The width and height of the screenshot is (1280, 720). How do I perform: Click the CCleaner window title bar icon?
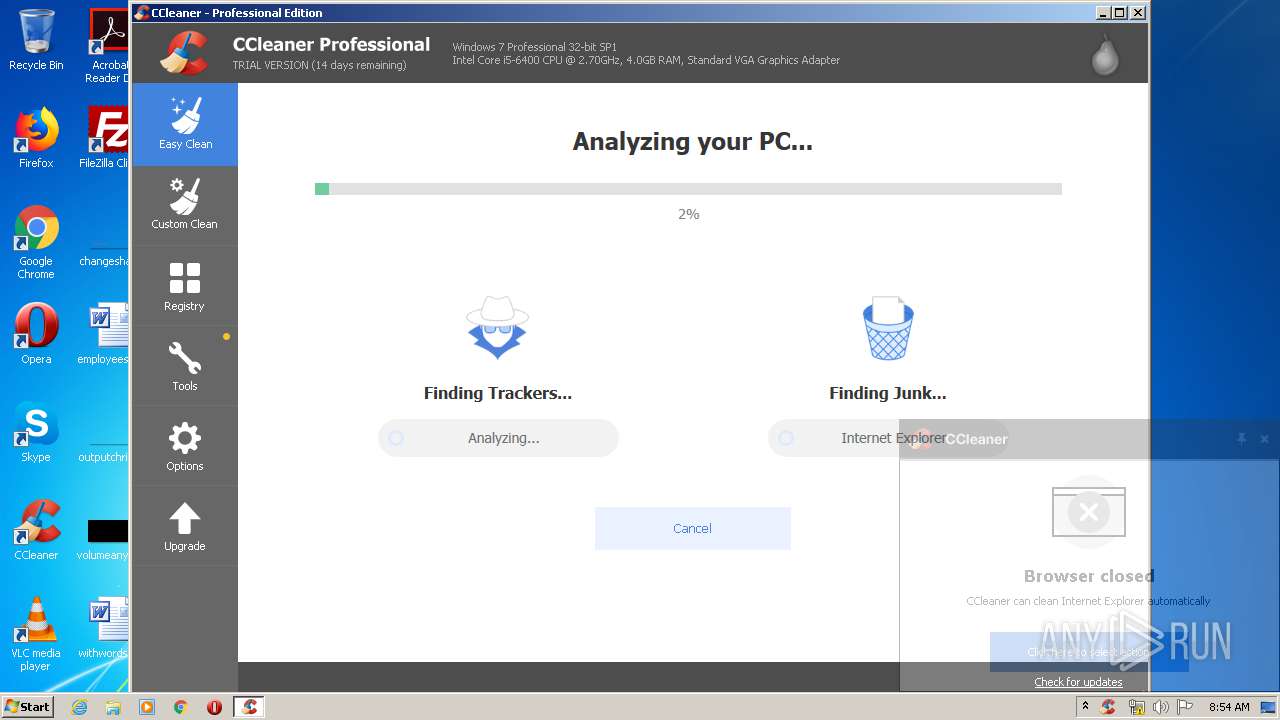point(142,13)
